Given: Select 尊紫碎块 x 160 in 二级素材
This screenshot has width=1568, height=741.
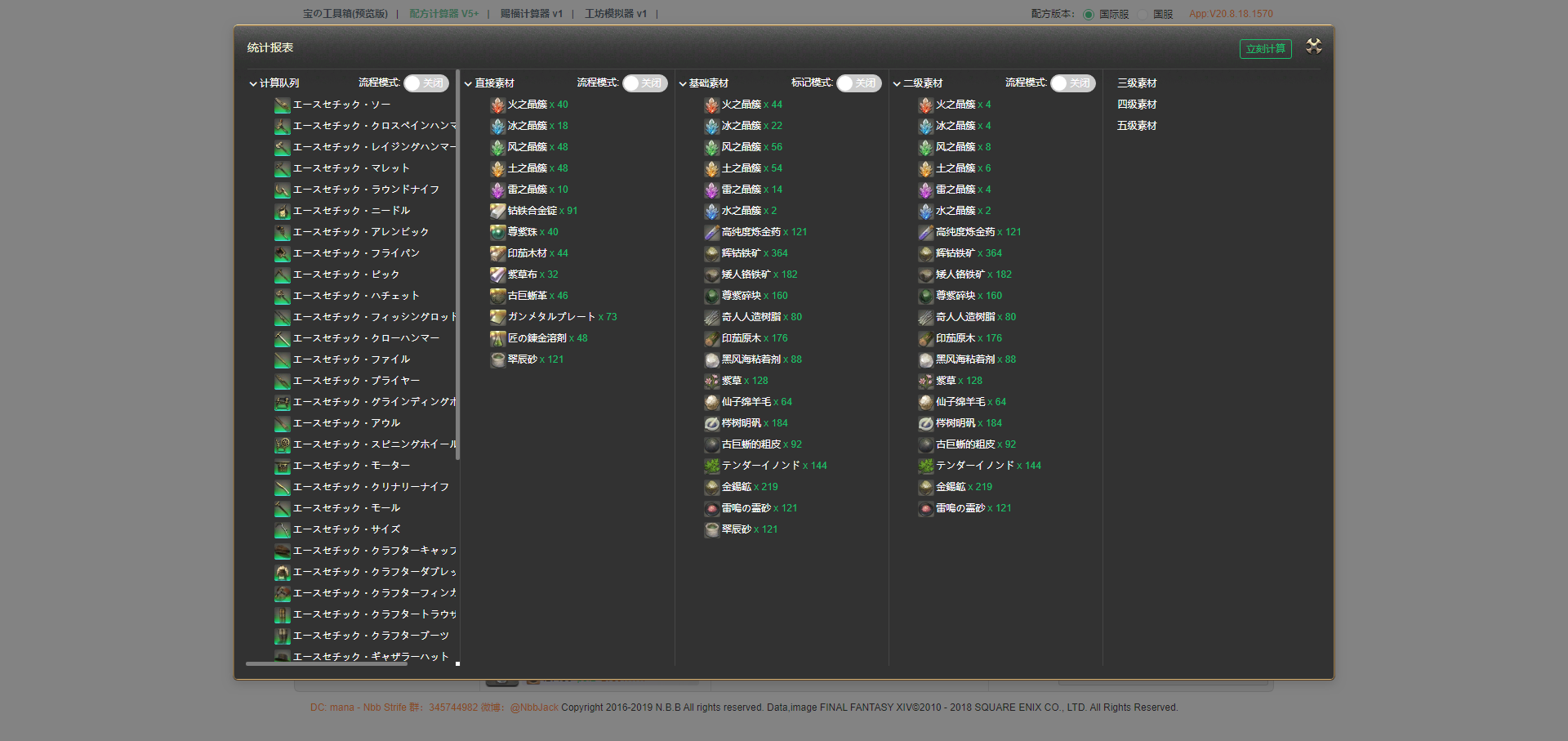Looking at the screenshot, I should (960, 296).
